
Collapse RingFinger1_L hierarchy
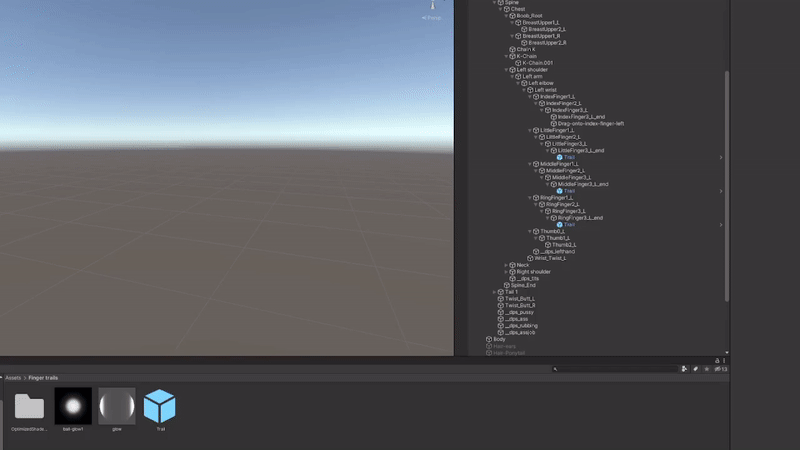click(530, 197)
